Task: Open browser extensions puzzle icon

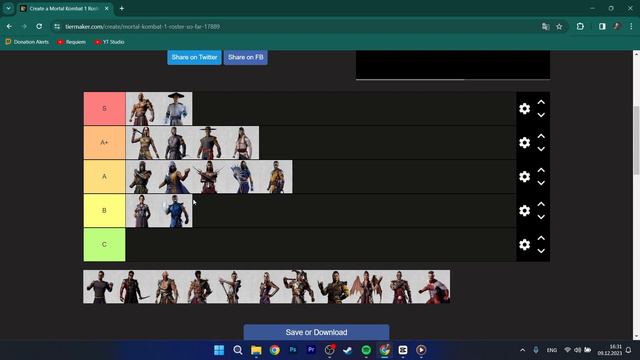Action: 580,27
